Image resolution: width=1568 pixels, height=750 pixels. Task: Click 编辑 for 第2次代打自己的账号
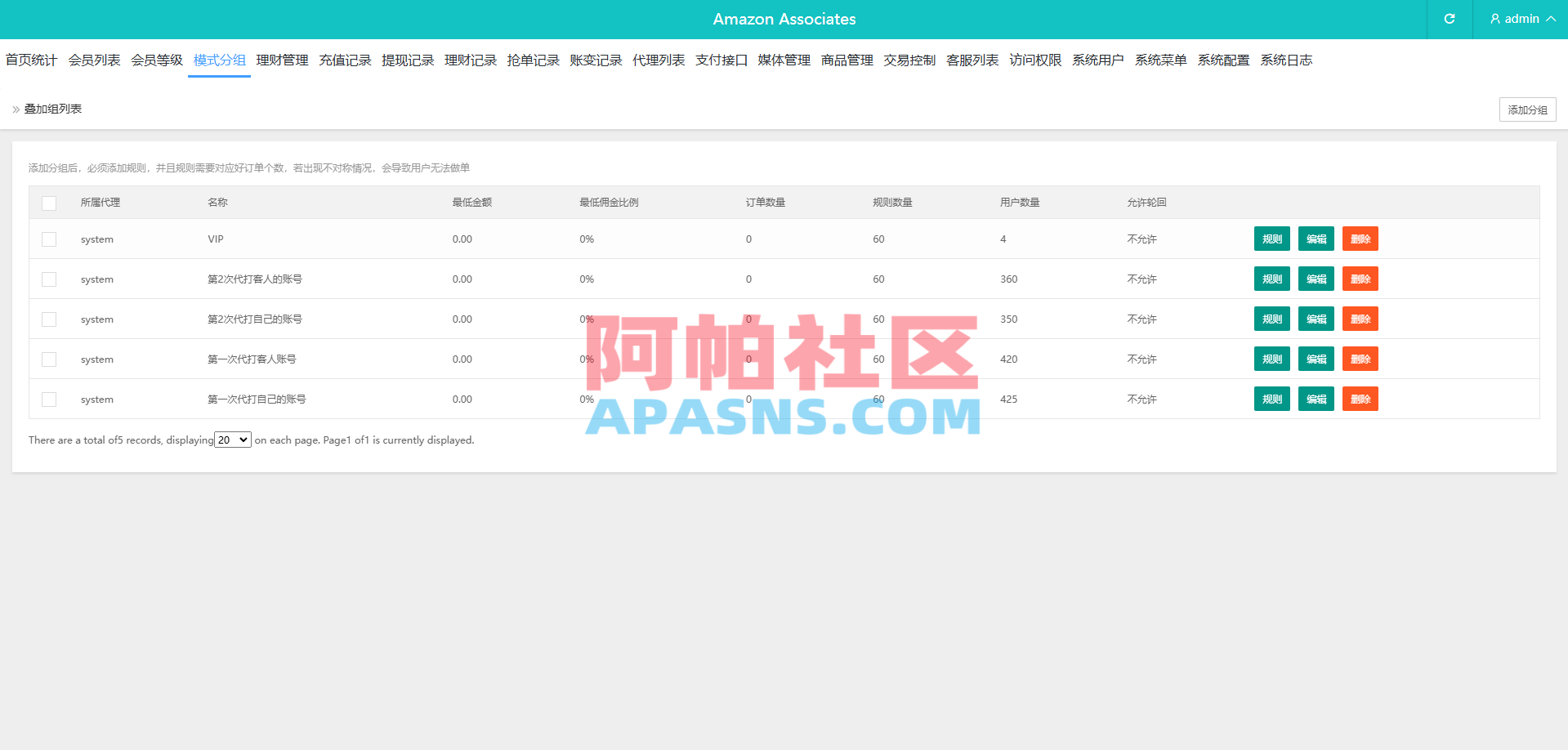coord(1316,319)
